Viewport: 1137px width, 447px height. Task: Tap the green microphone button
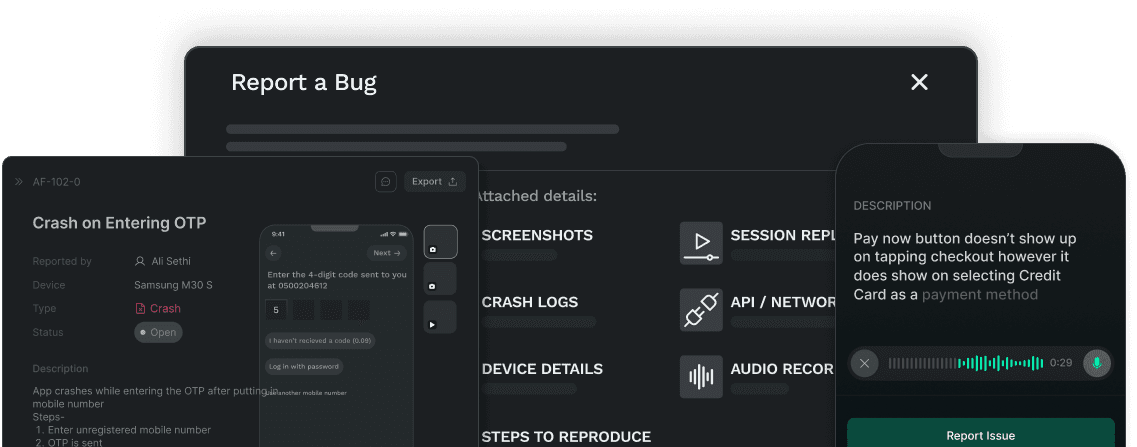tap(1096, 363)
